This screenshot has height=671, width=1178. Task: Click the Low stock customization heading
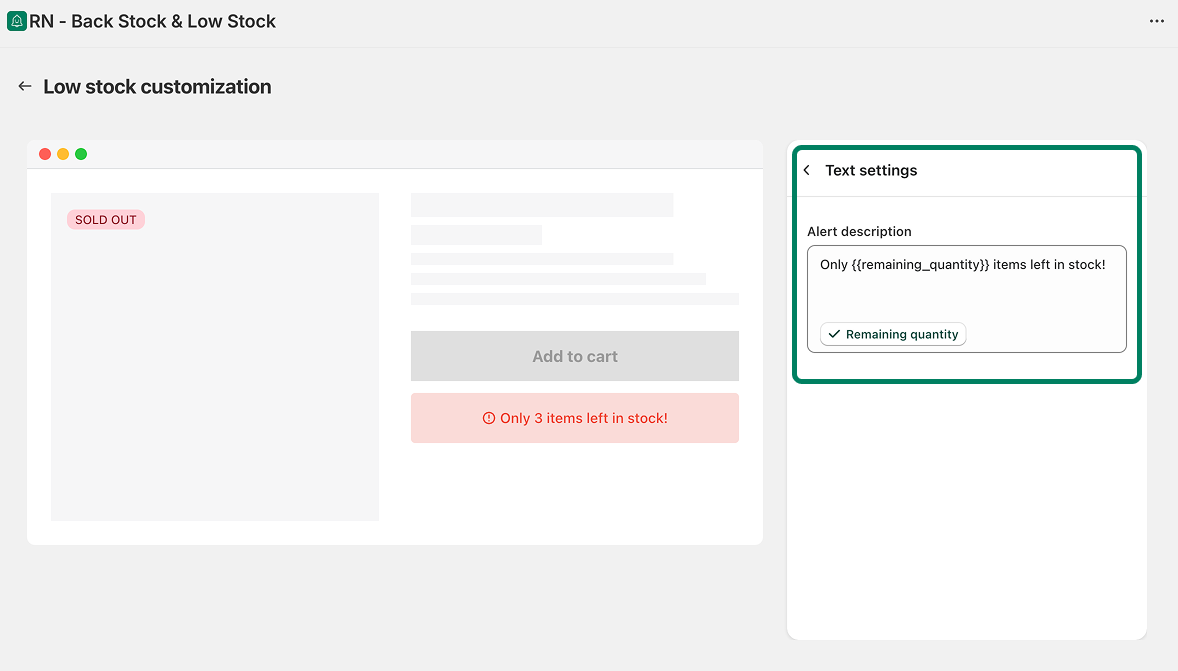coord(157,87)
